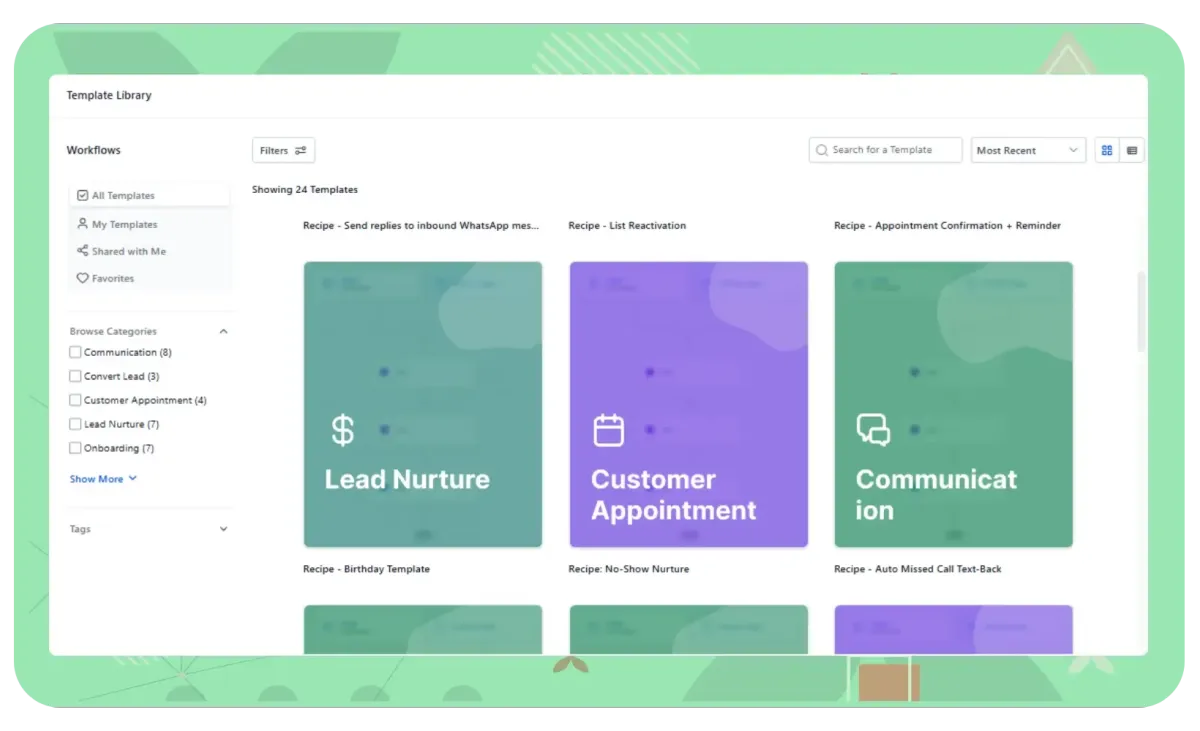Check the Lead Nurture (7) checkbox
This screenshot has width=1200, height=731.
pos(75,424)
